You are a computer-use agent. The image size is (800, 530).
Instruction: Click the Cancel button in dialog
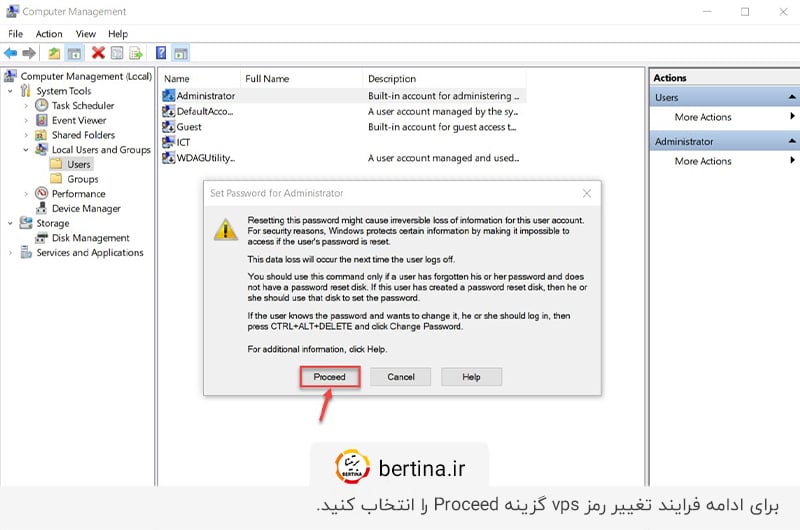(401, 377)
